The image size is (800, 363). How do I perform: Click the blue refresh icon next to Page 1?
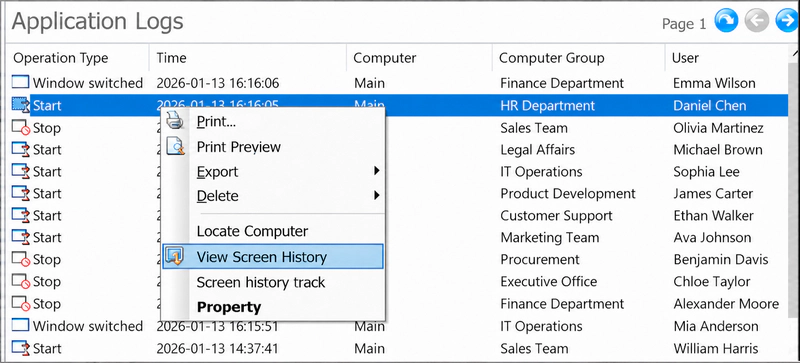point(726,21)
